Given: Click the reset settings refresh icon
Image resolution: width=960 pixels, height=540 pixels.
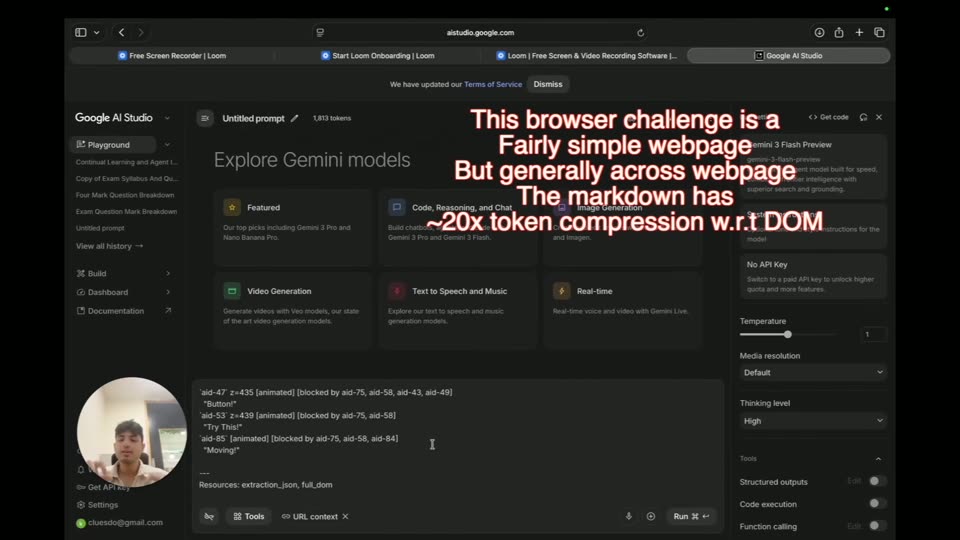Looking at the screenshot, I should 863,117.
